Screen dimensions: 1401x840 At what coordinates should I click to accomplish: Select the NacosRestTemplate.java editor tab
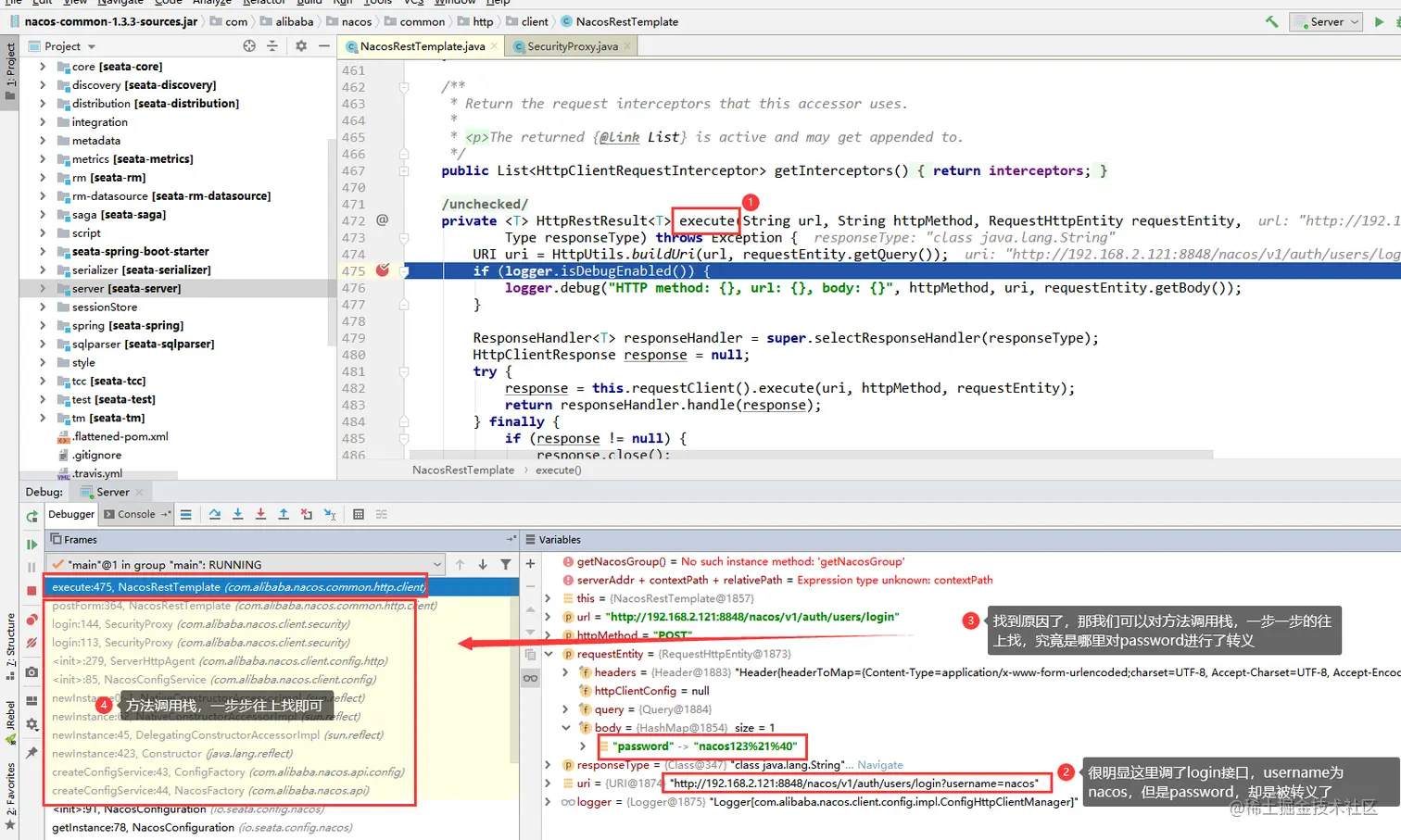[x=423, y=46]
